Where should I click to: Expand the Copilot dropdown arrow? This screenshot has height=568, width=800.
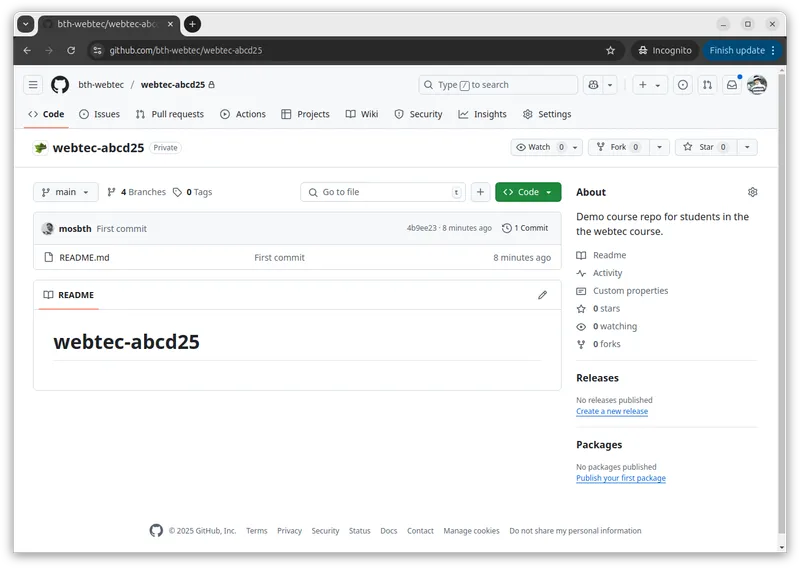click(610, 85)
